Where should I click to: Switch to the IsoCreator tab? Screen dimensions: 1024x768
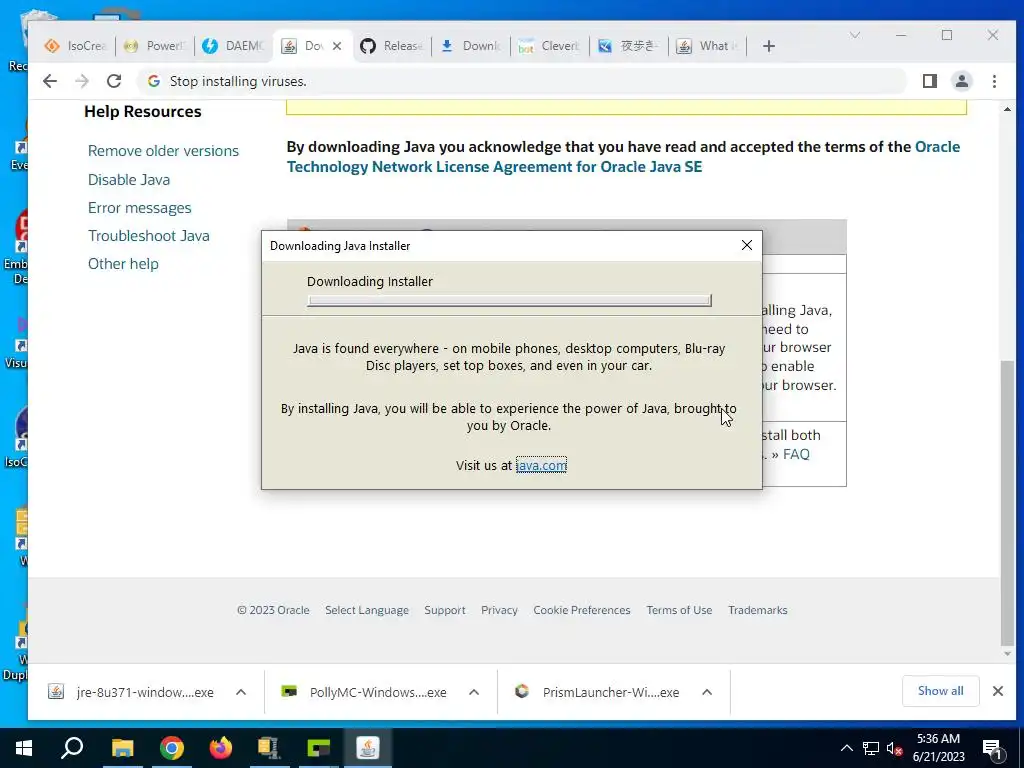tap(76, 46)
